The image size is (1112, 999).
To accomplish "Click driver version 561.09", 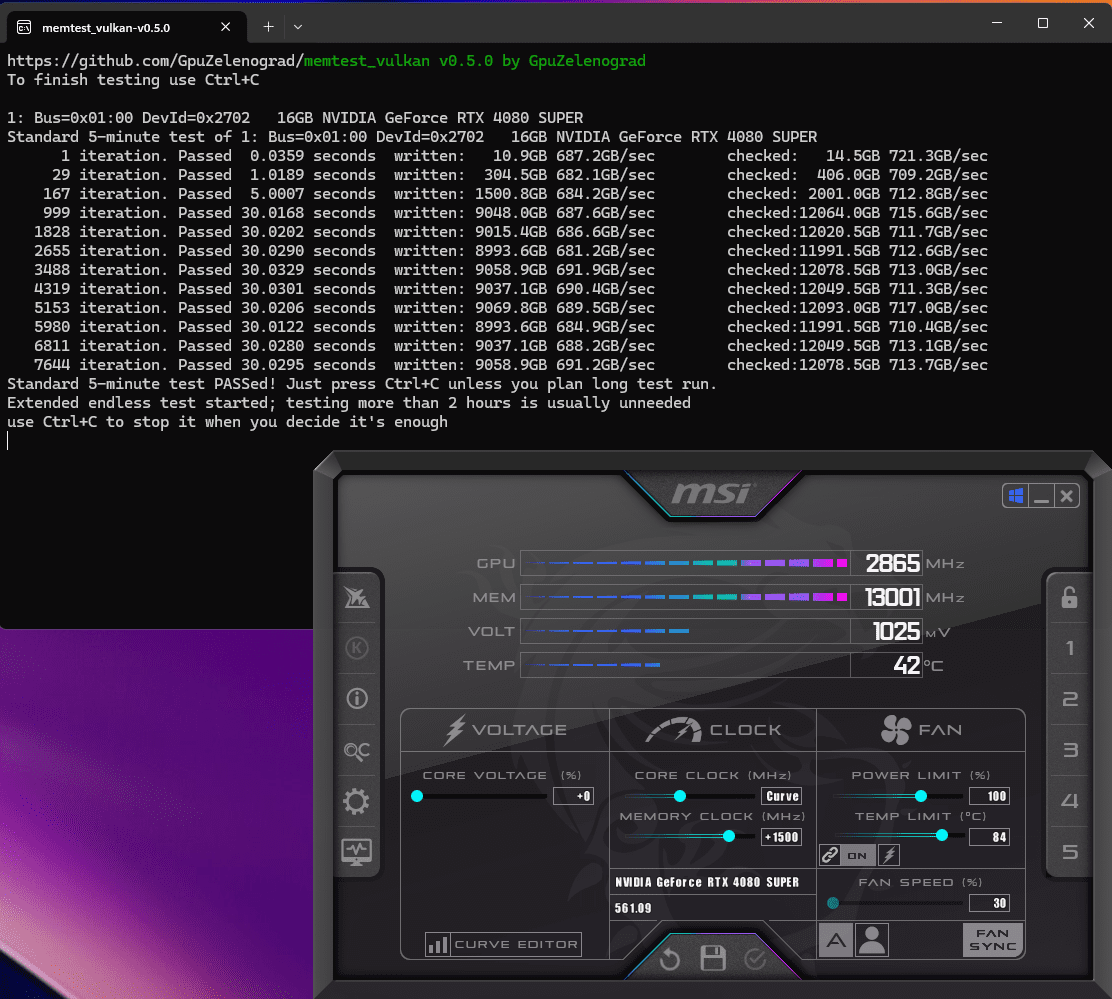I will (x=633, y=908).
